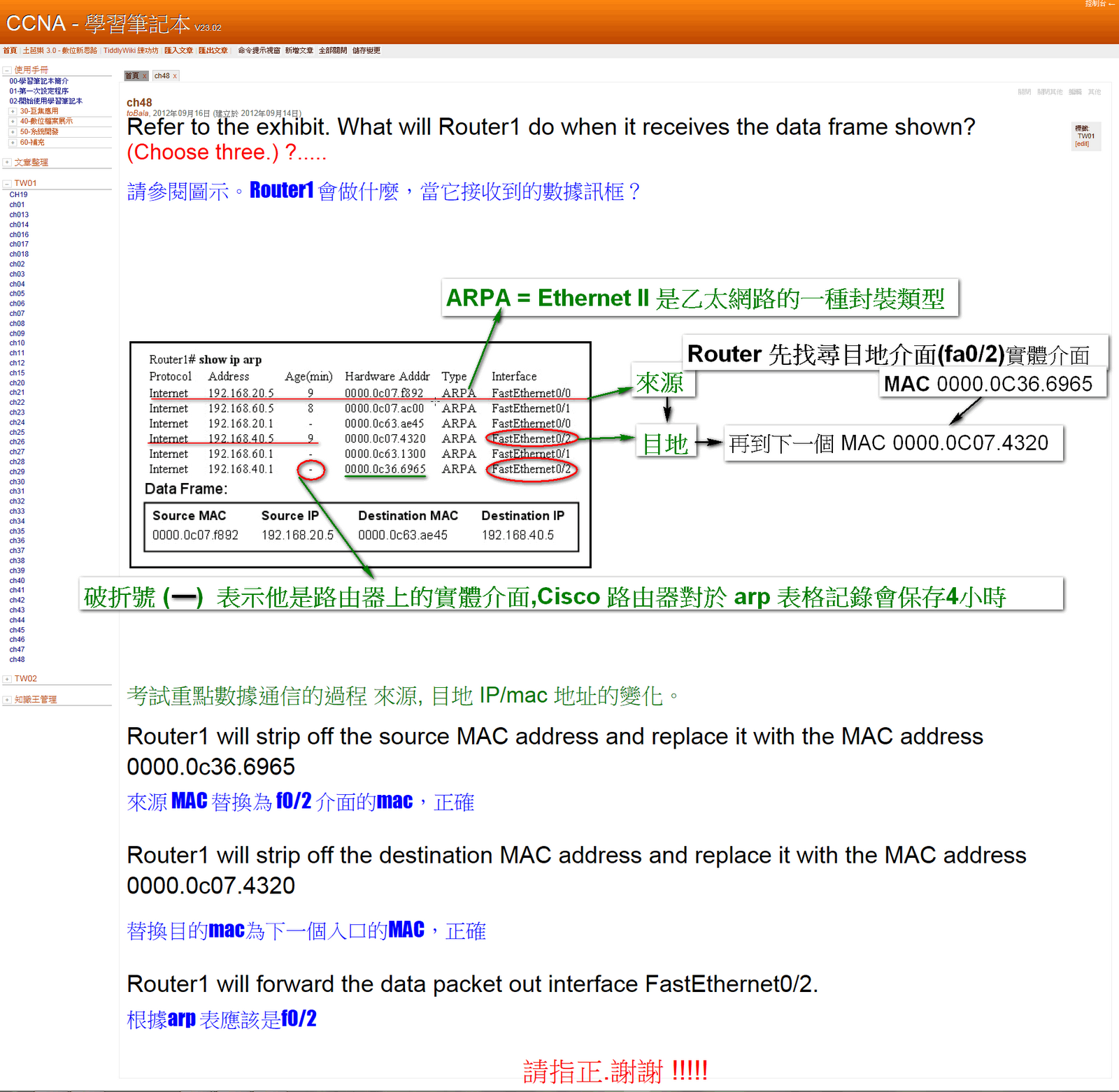Open the ch40 entry in the sidebar
Viewport: 1119px width, 1092px height.
tap(17, 581)
